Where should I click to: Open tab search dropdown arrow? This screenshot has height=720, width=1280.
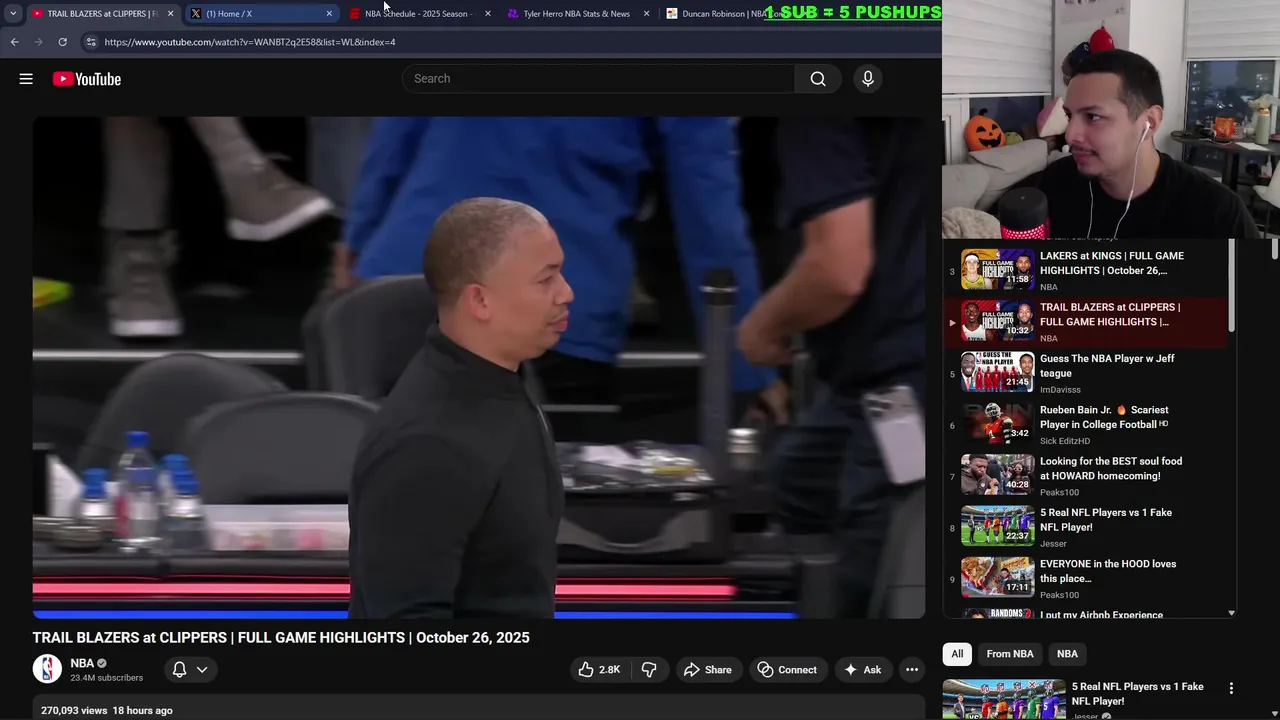coord(13,14)
